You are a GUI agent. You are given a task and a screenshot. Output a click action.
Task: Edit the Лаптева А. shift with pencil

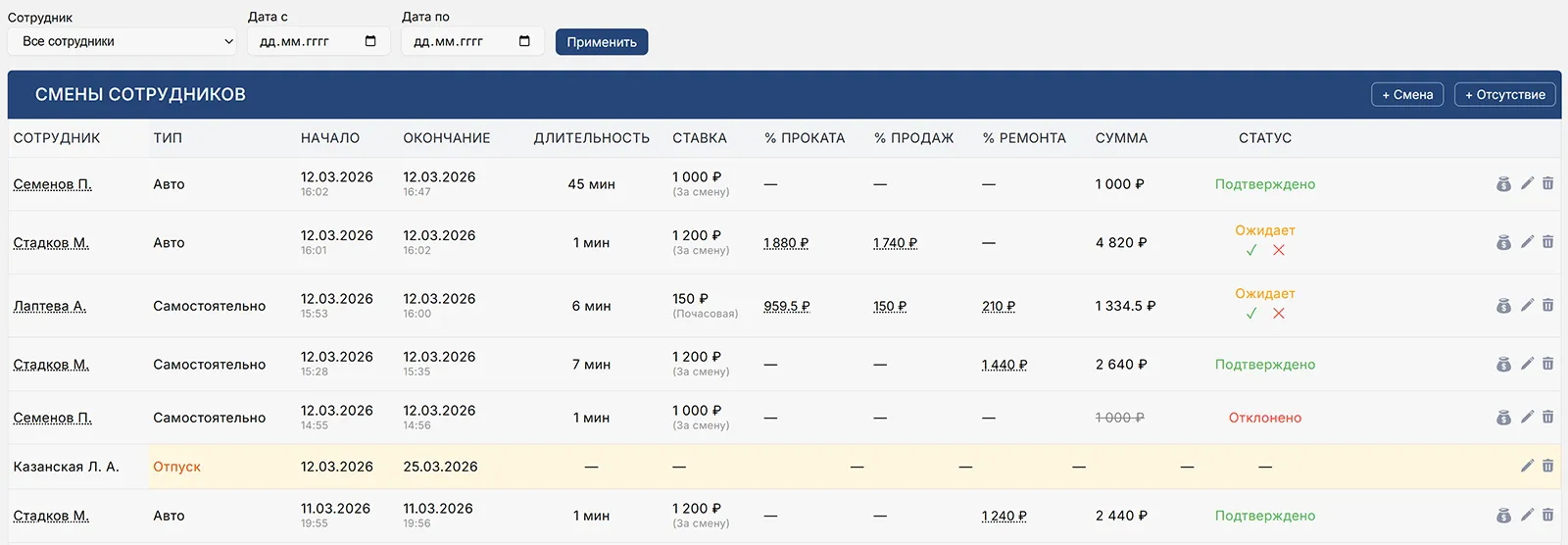1527,305
